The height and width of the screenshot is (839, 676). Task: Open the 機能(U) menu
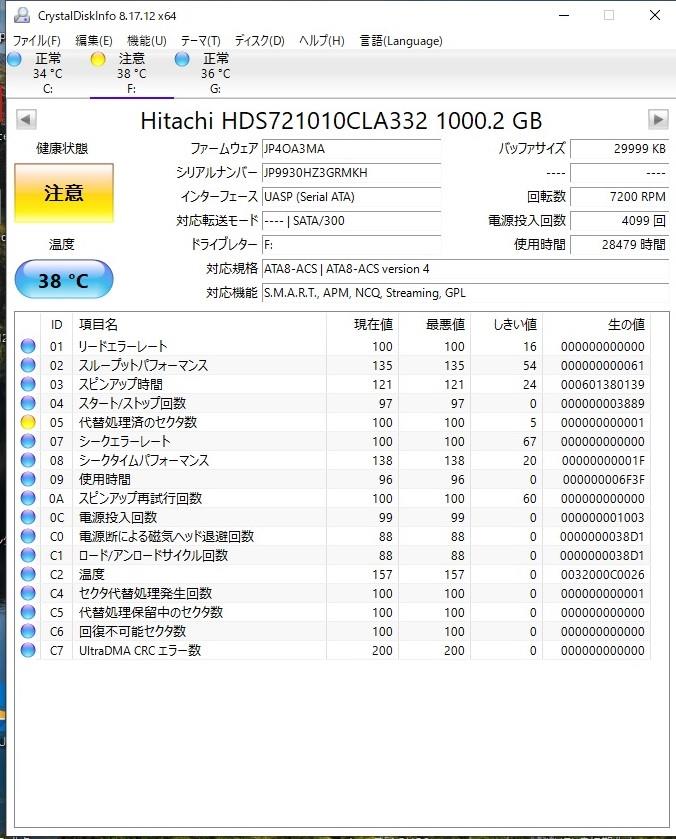coord(147,41)
